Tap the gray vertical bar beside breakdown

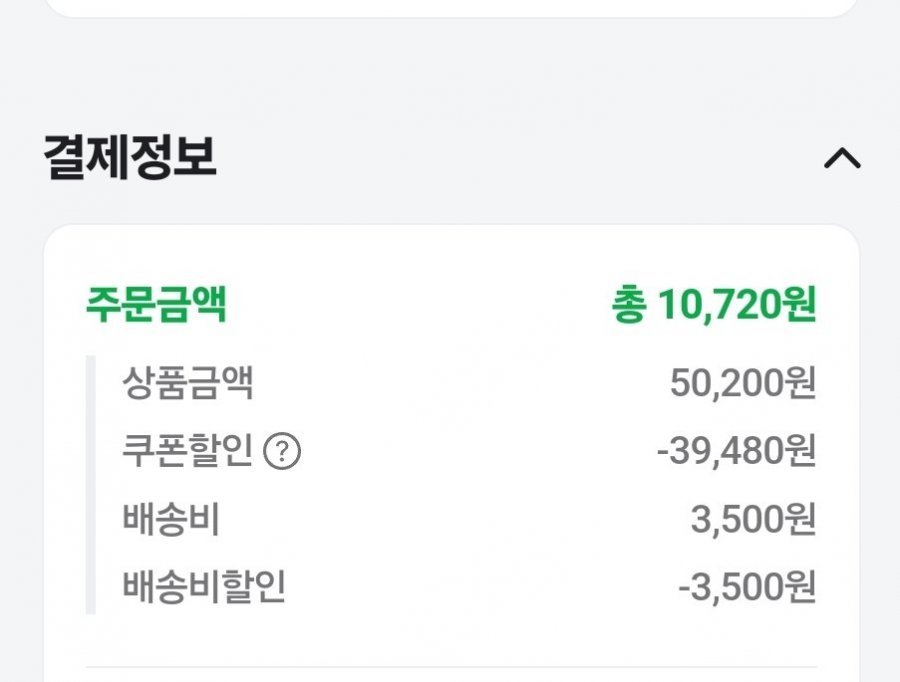[91, 485]
